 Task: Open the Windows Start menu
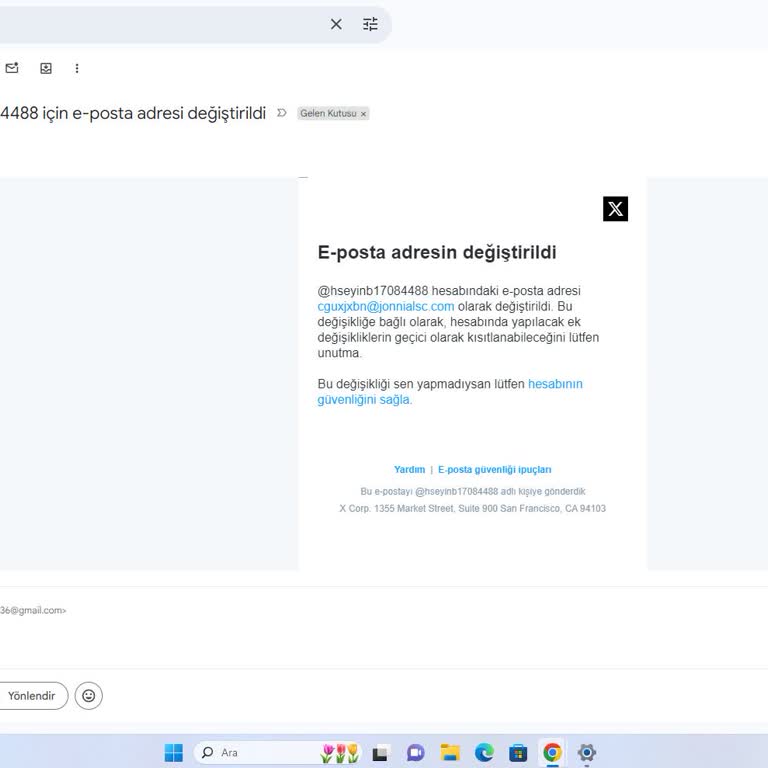[174, 752]
